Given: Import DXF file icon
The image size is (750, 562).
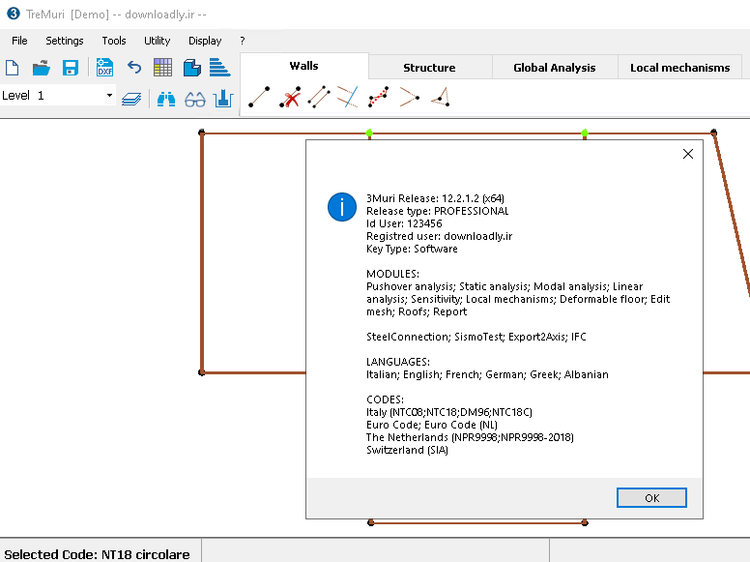Looking at the screenshot, I should [x=105, y=67].
